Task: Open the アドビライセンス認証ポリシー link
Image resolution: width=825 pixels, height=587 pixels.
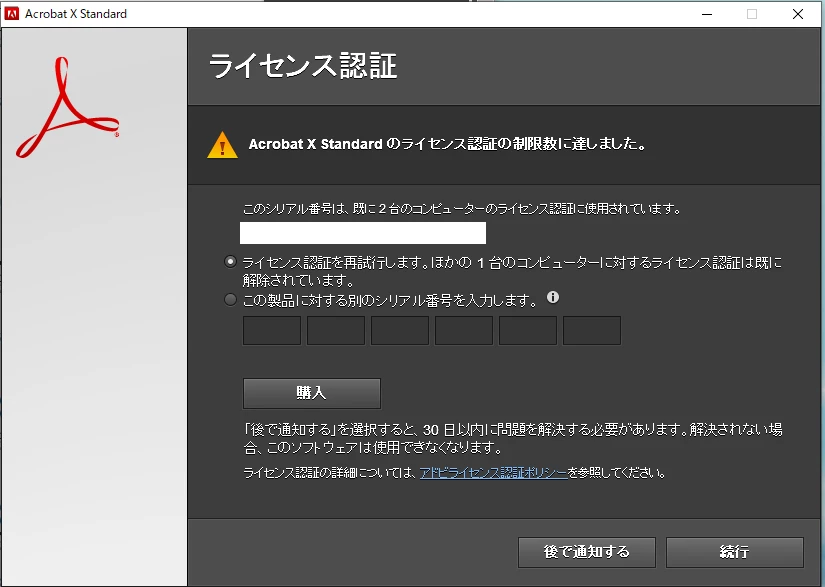Action: (494, 473)
